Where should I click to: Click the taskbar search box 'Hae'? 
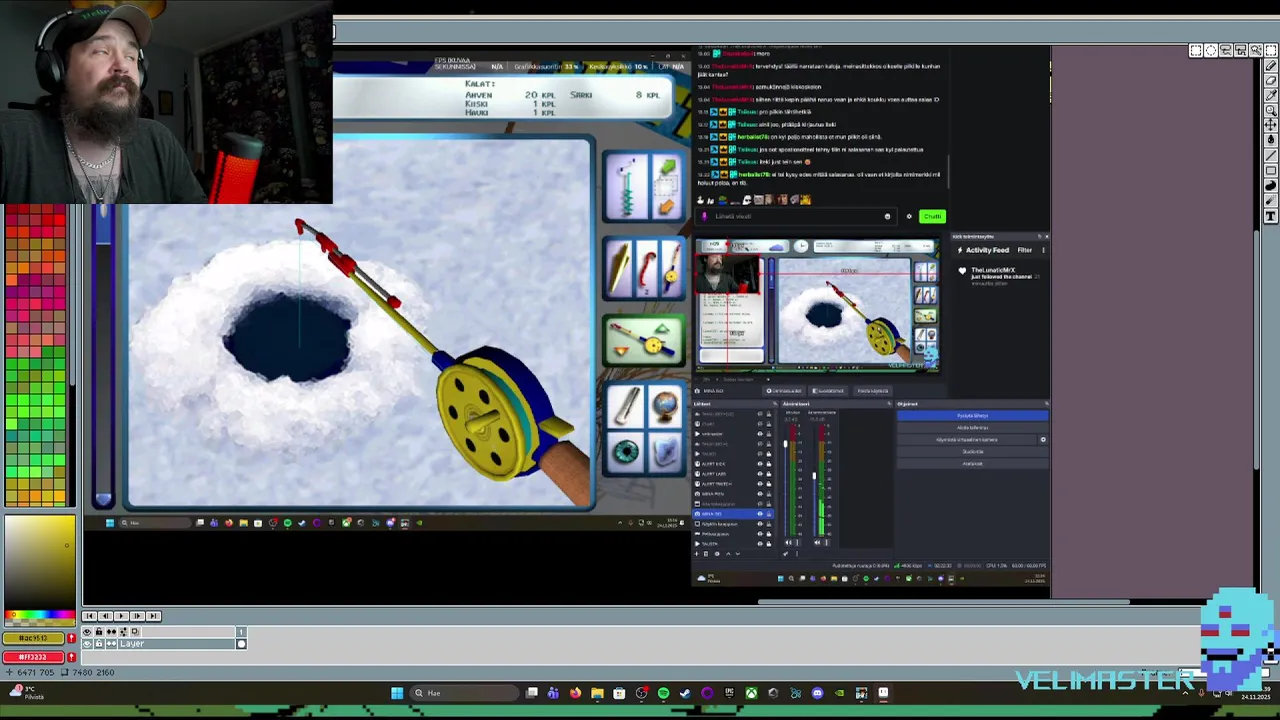[x=465, y=693]
